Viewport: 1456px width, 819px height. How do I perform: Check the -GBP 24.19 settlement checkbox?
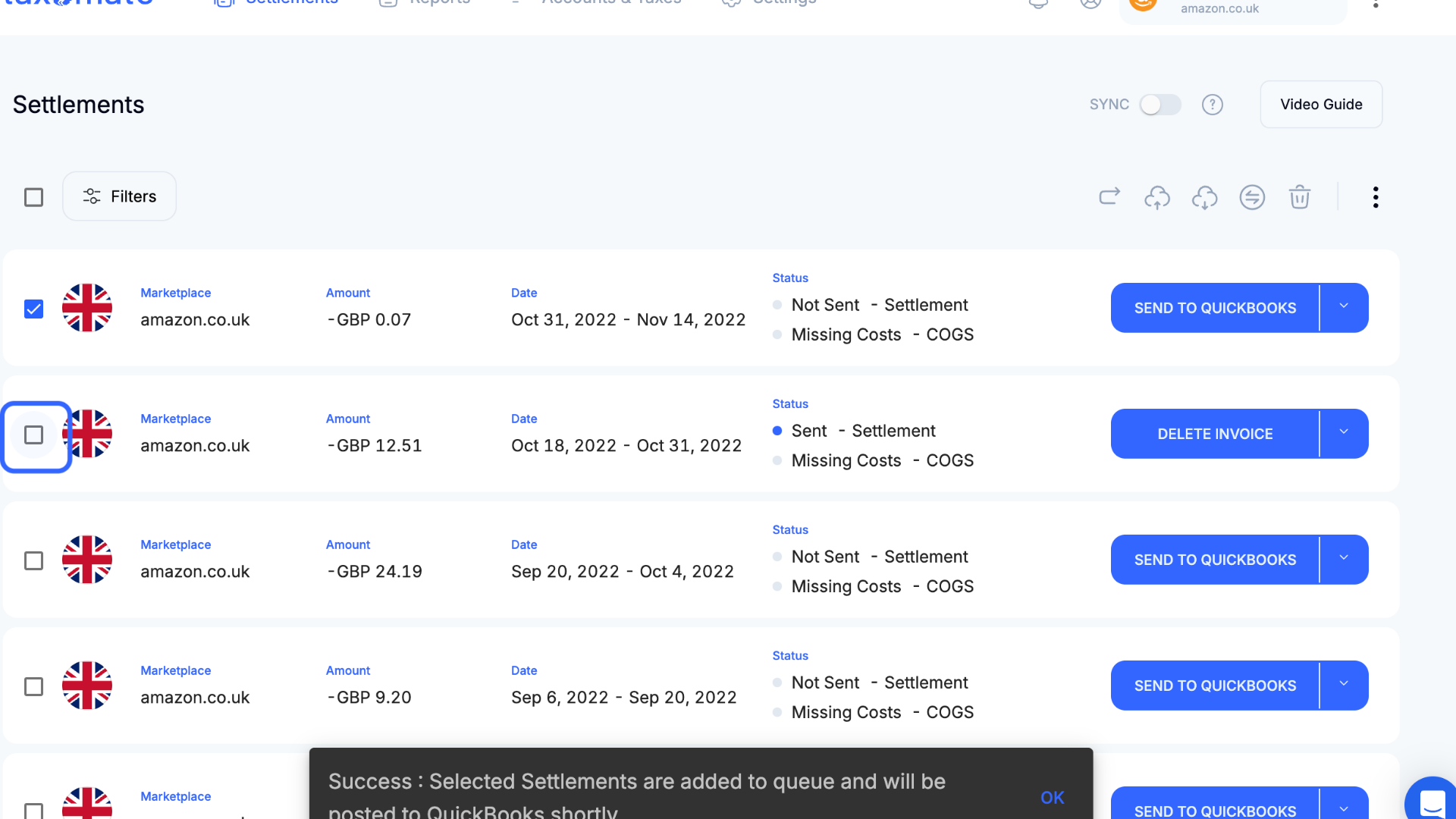click(33, 560)
